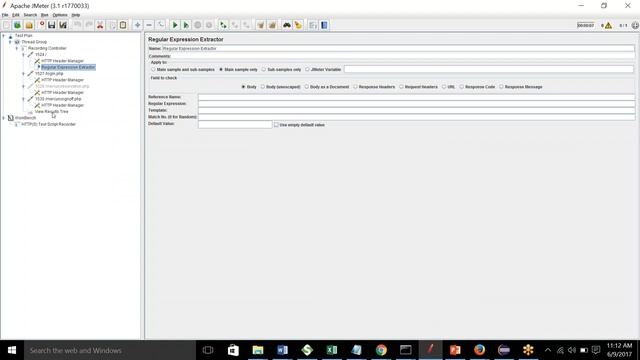The height and width of the screenshot is (360, 640).
Task: Open the Help menu
Action: coord(76,15)
